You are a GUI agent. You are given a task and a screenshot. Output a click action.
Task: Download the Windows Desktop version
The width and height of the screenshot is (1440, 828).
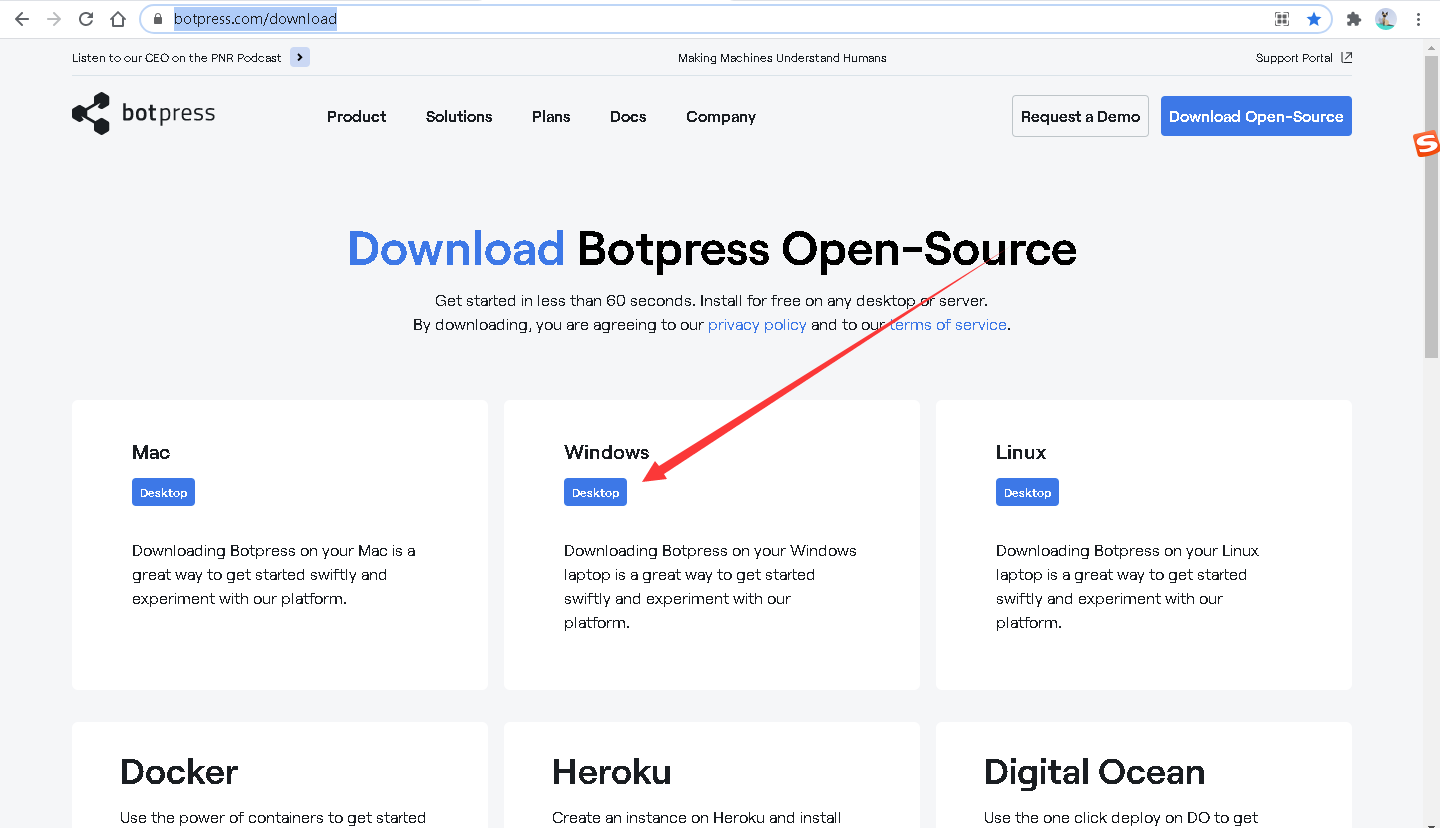595,491
